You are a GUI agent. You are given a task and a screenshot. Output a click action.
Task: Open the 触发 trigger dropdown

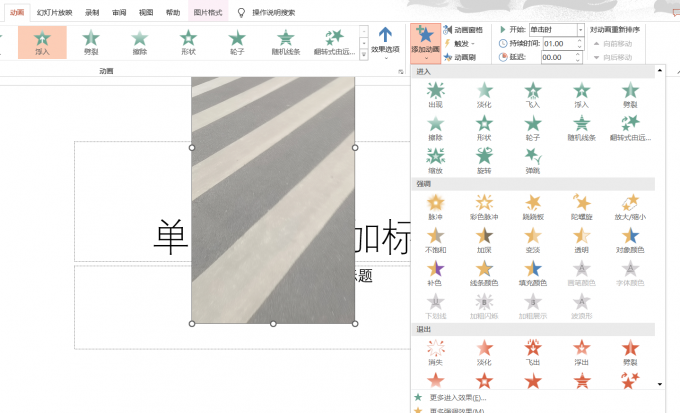pos(459,44)
